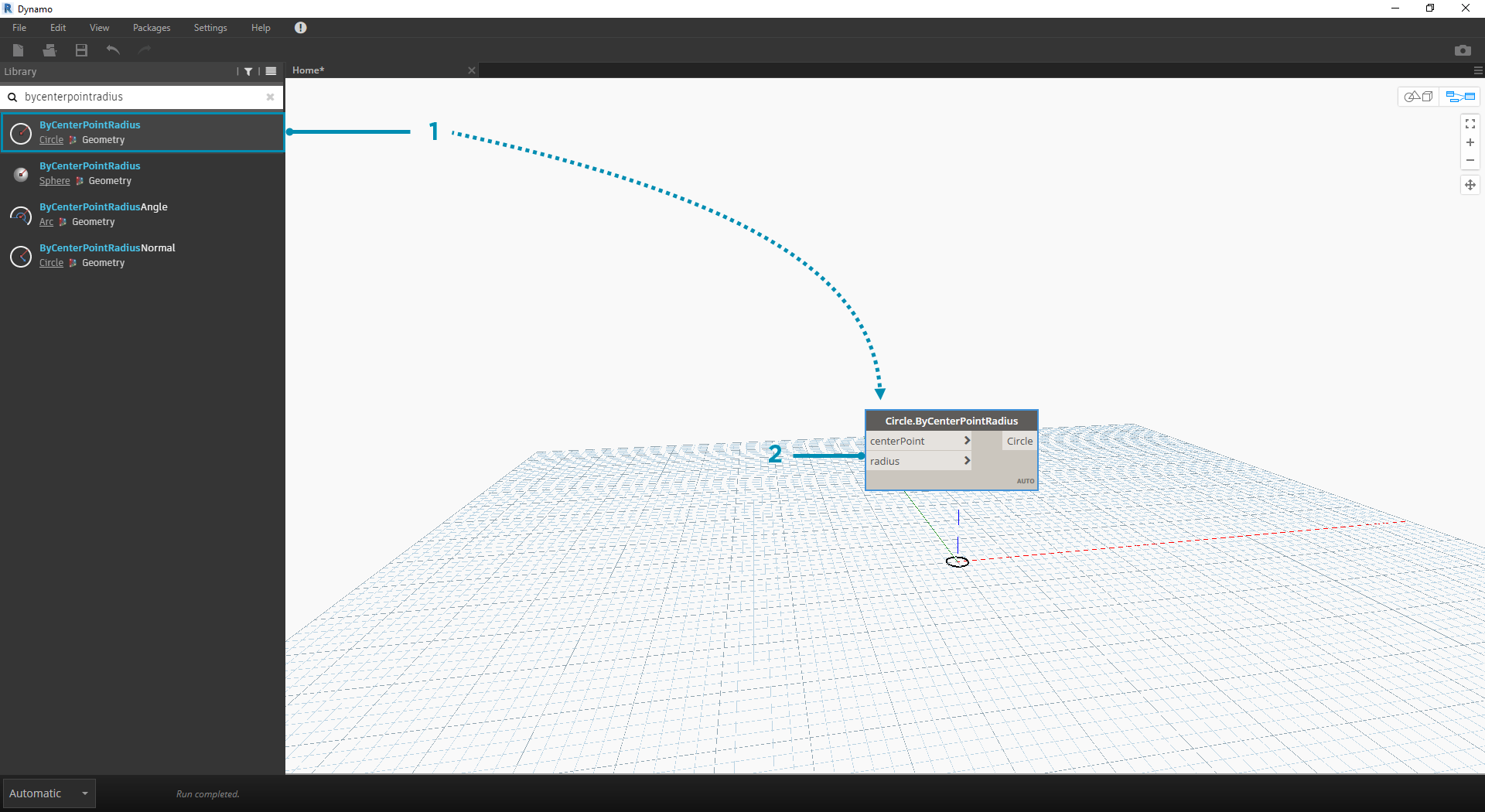Click the Zoom to fit icon
The height and width of the screenshot is (812, 1485).
click(x=1470, y=124)
